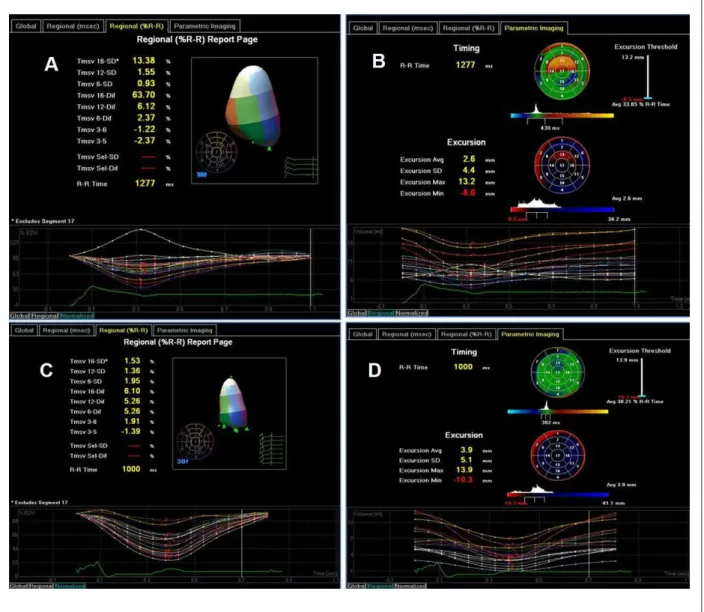
Task: Choose Normalized graph mode below panel A
Action: tap(76, 315)
